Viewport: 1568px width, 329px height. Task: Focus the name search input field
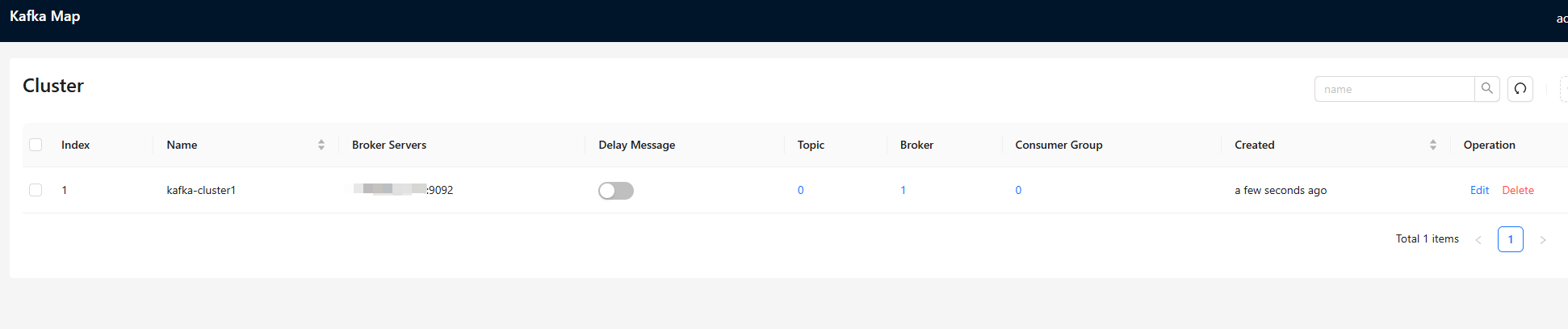coord(1394,89)
